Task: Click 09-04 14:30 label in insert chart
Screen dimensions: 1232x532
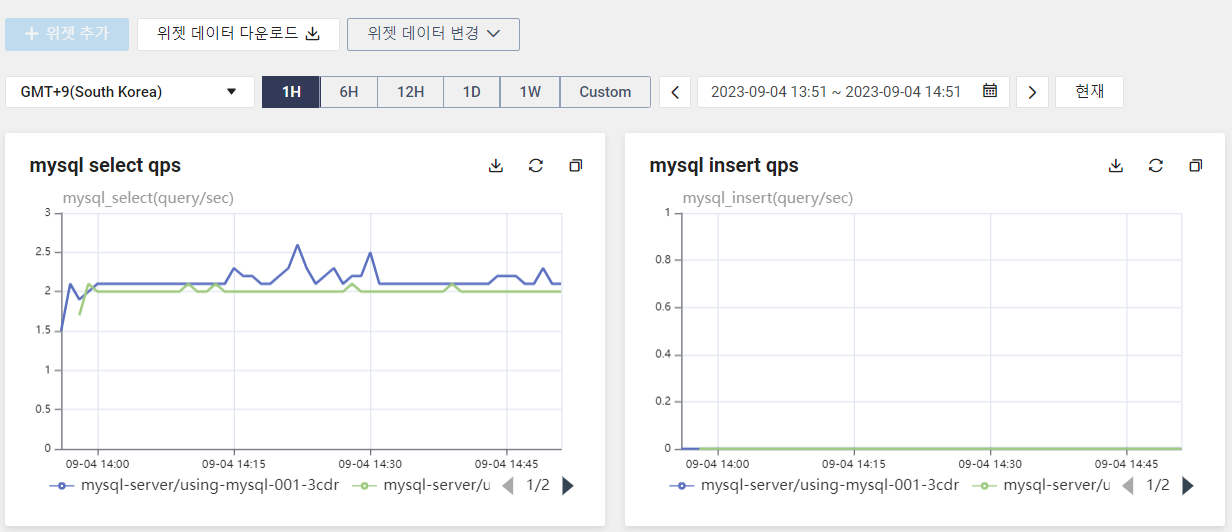Action: [x=990, y=464]
